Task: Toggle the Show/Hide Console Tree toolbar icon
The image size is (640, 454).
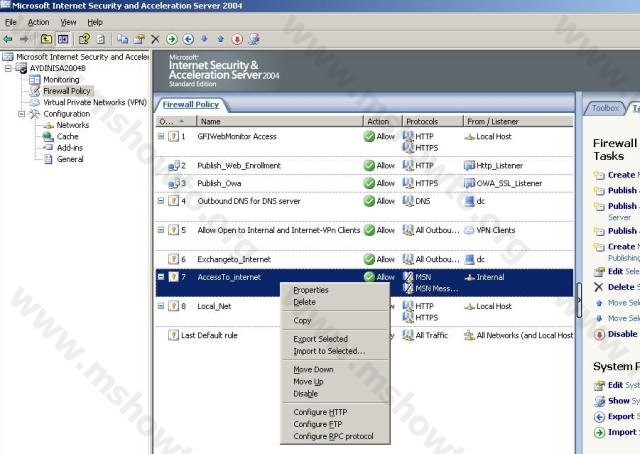Action: point(63,39)
